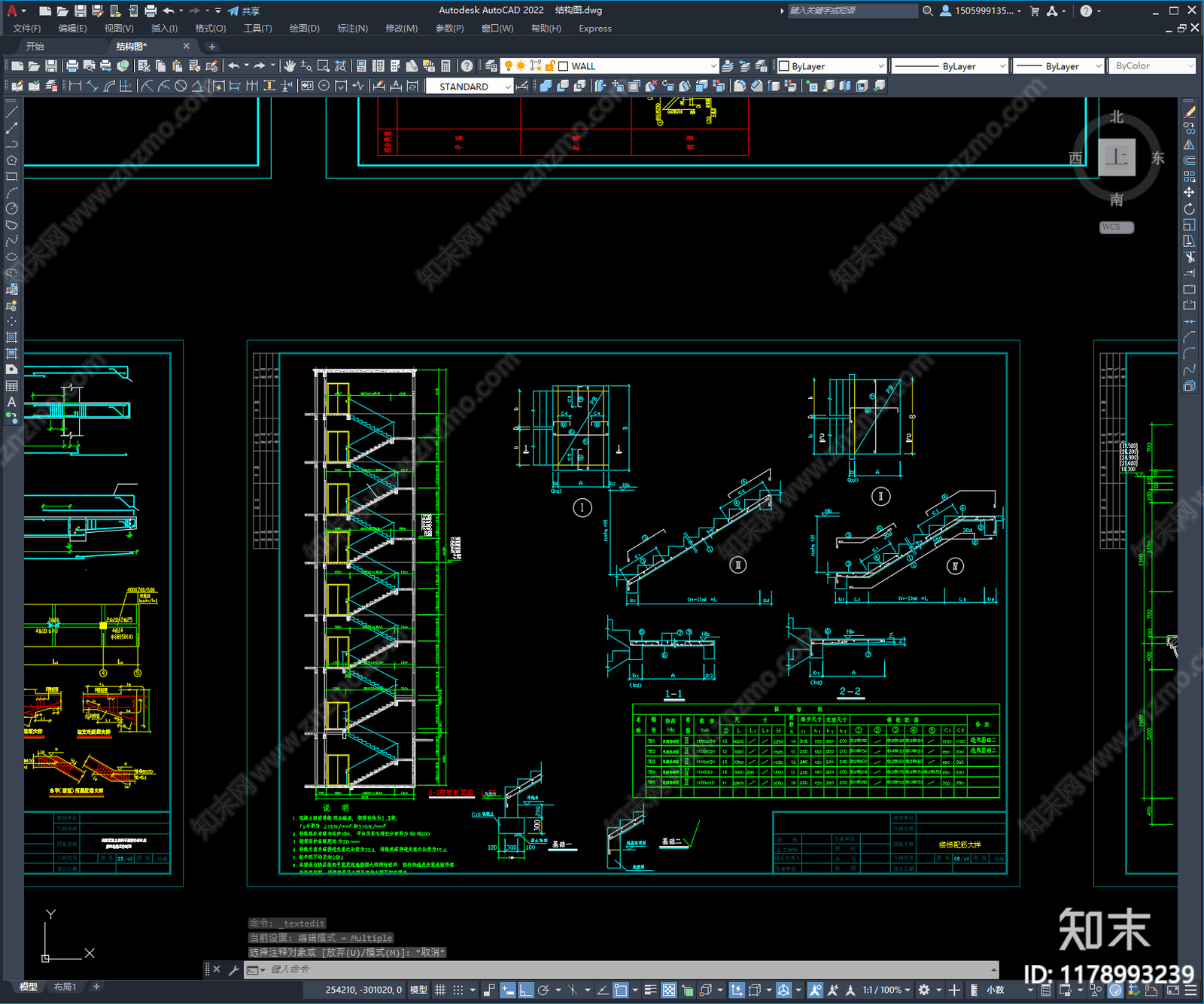This screenshot has width=1204, height=1004.
Task: Click the Undo arrow in the standard toolbar
Action: (234, 66)
